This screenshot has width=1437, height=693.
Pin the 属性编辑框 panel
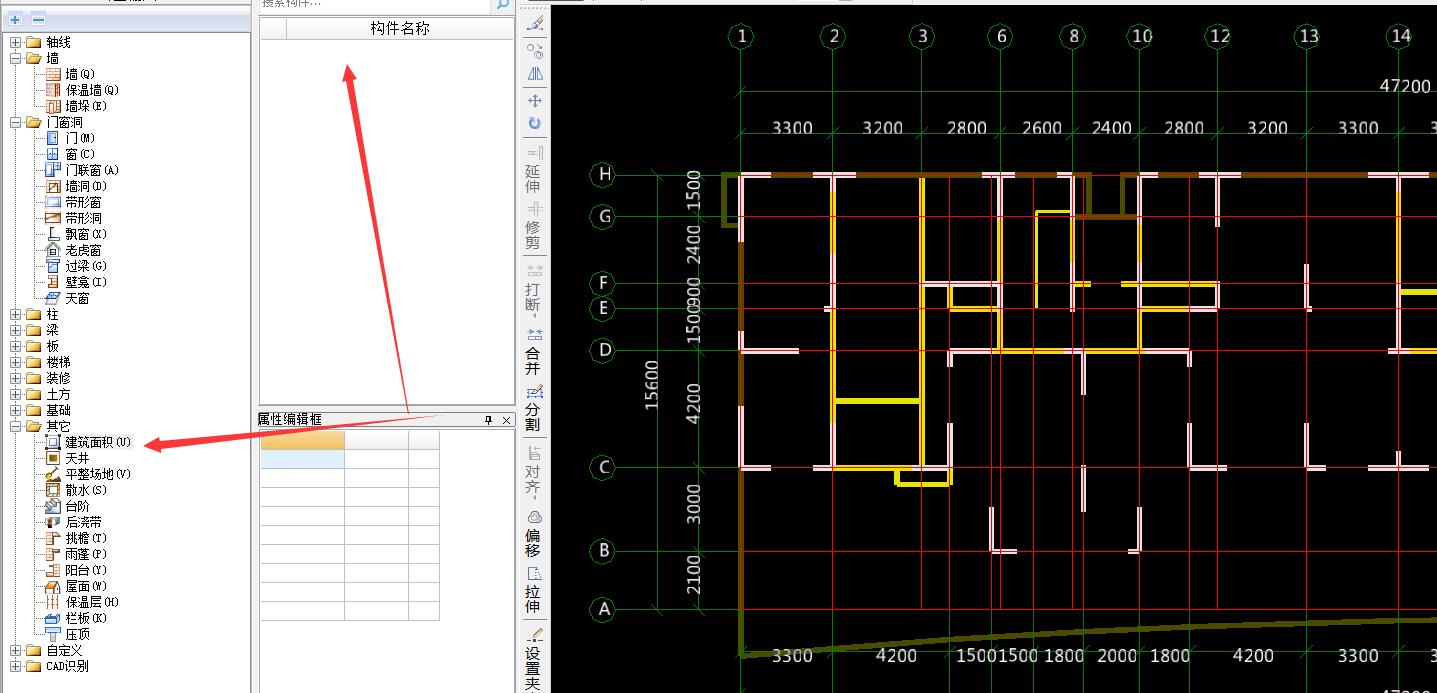489,420
